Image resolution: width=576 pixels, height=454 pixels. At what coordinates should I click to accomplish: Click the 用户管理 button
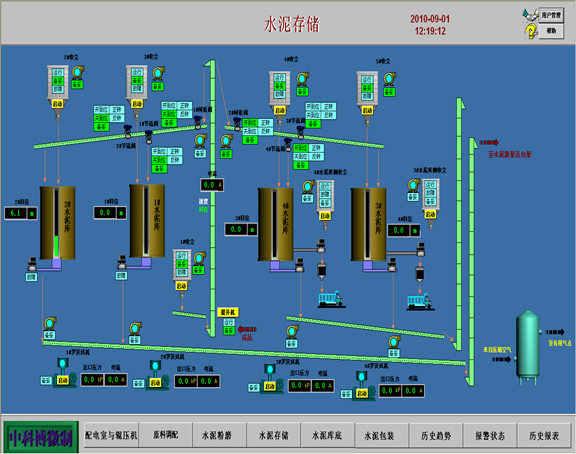click(x=551, y=15)
